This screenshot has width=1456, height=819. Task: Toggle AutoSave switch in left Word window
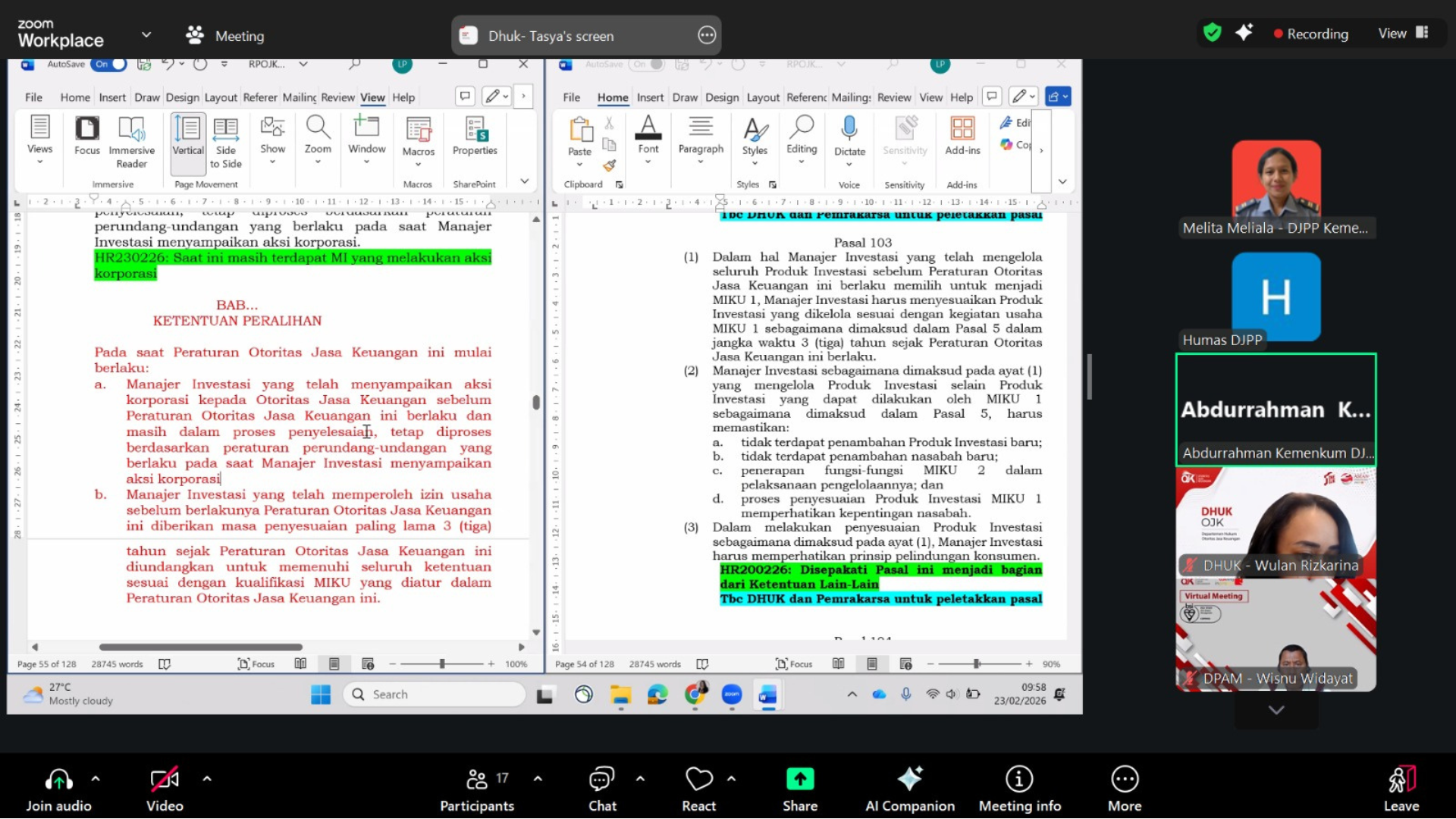click(110, 64)
